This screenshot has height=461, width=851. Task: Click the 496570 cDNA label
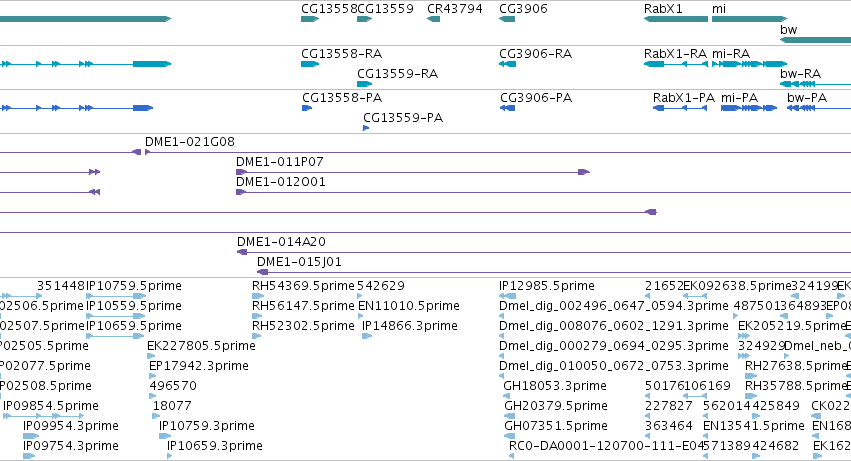point(173,386)
